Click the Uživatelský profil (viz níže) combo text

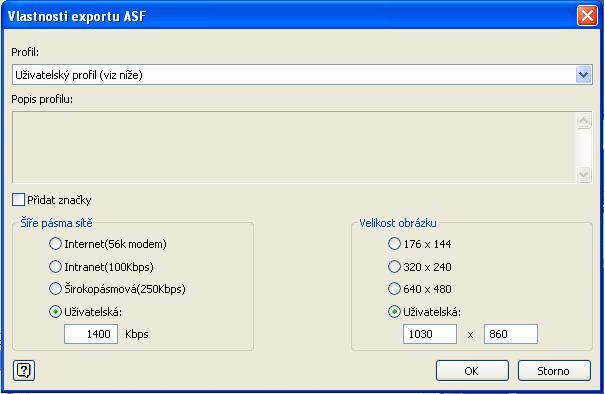(x=79, y=75)
